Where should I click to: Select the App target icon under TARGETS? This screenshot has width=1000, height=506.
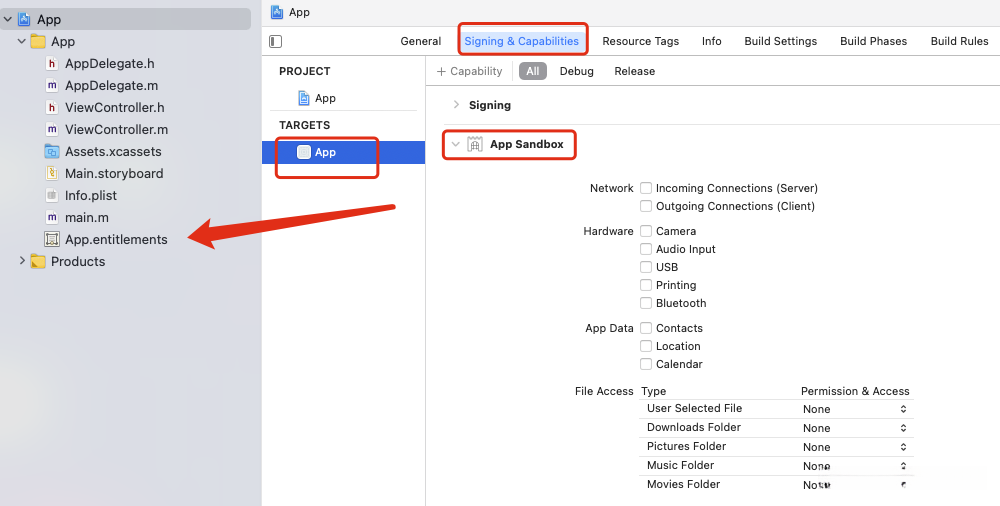[304, 152]
